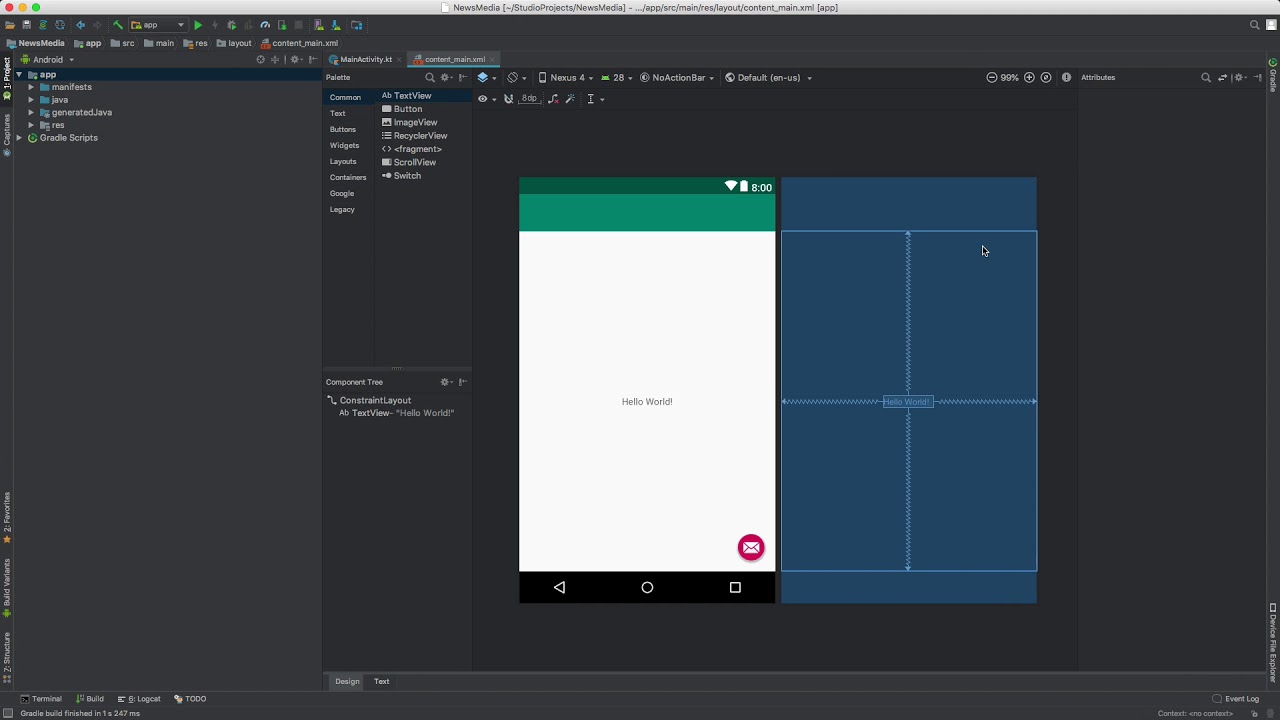This screenshot has height=720, width=1280.
Task: Search the Palette with the magnifier icon
Action: click(430, 78)
